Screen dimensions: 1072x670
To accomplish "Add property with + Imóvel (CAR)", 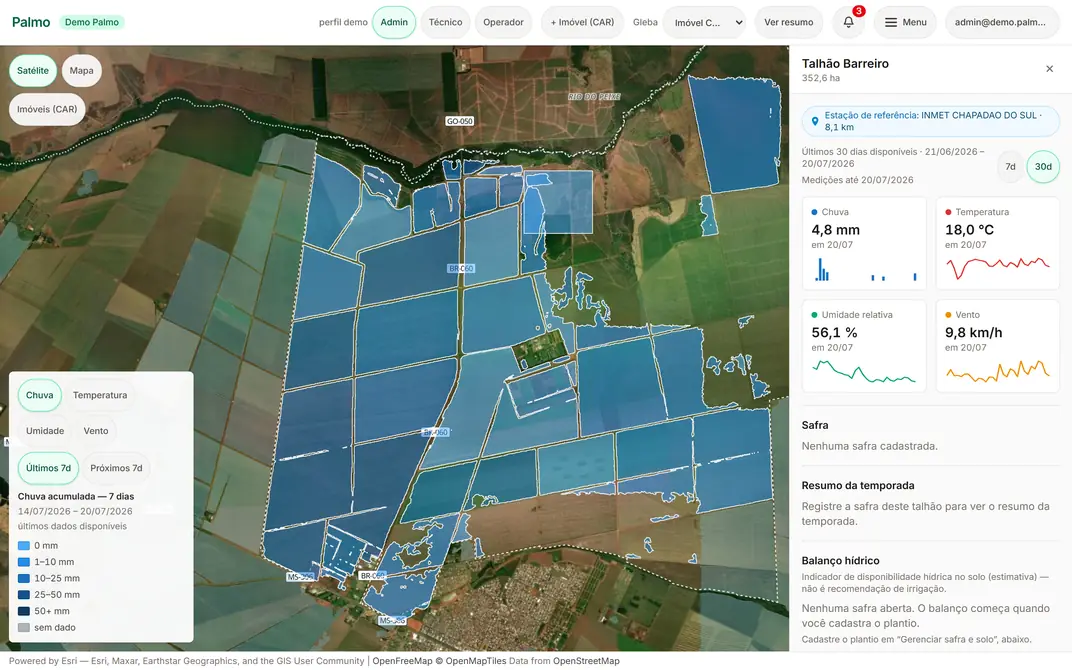I will pyautogui.click(x=582, y=23).
